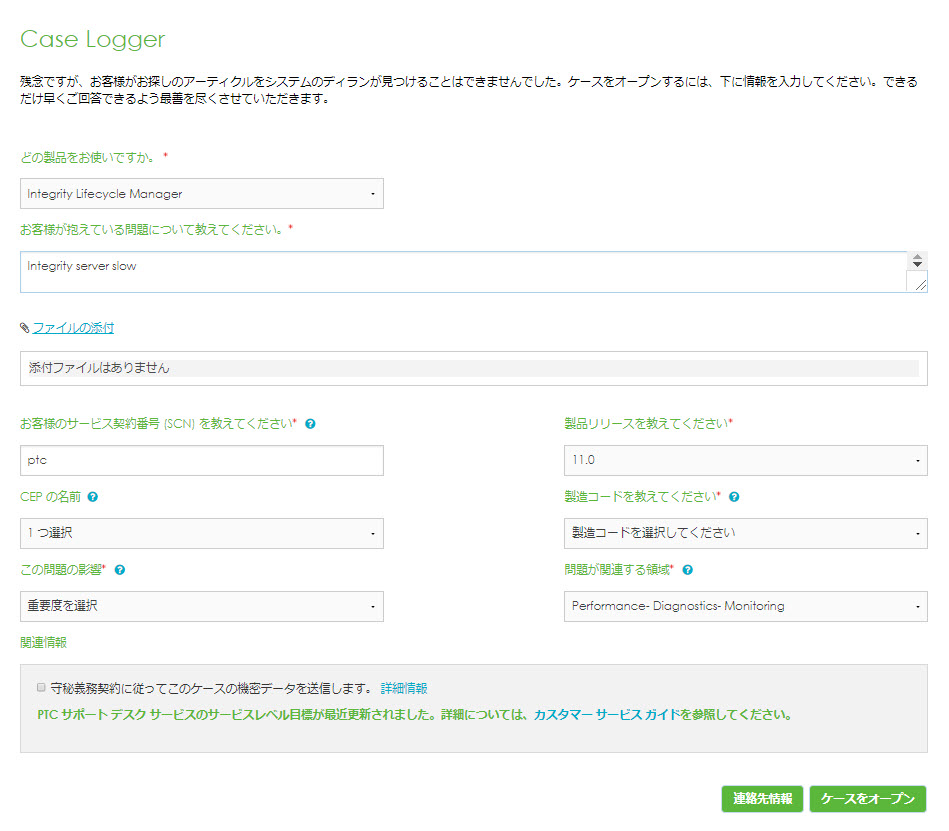Click help icon beside この問題の影響
This screenshot has height=831, width=949.
122,570
